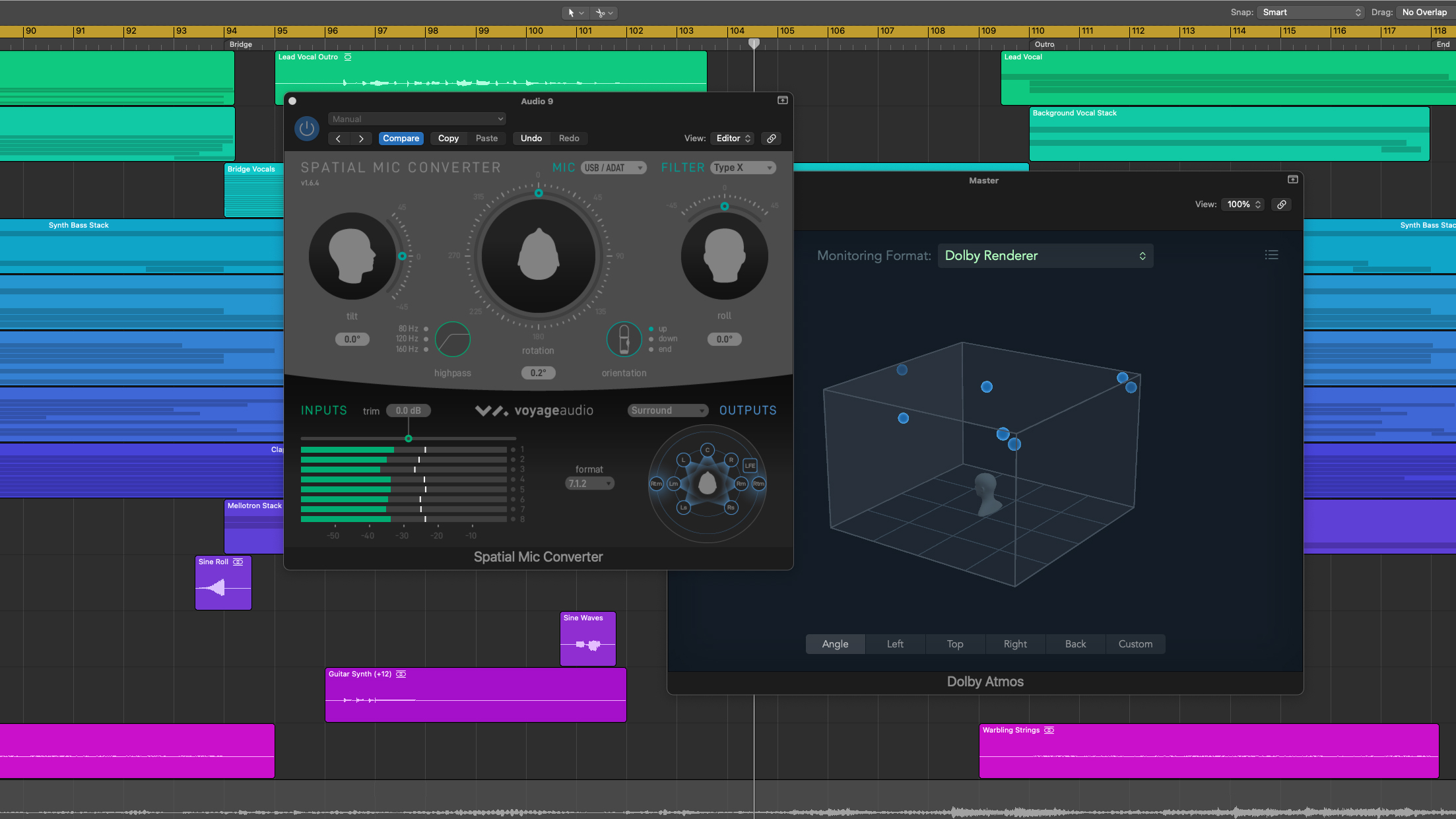Click the previous preset arrow icon
This screenshot has height=819, width=1456.
coord(339,138)
